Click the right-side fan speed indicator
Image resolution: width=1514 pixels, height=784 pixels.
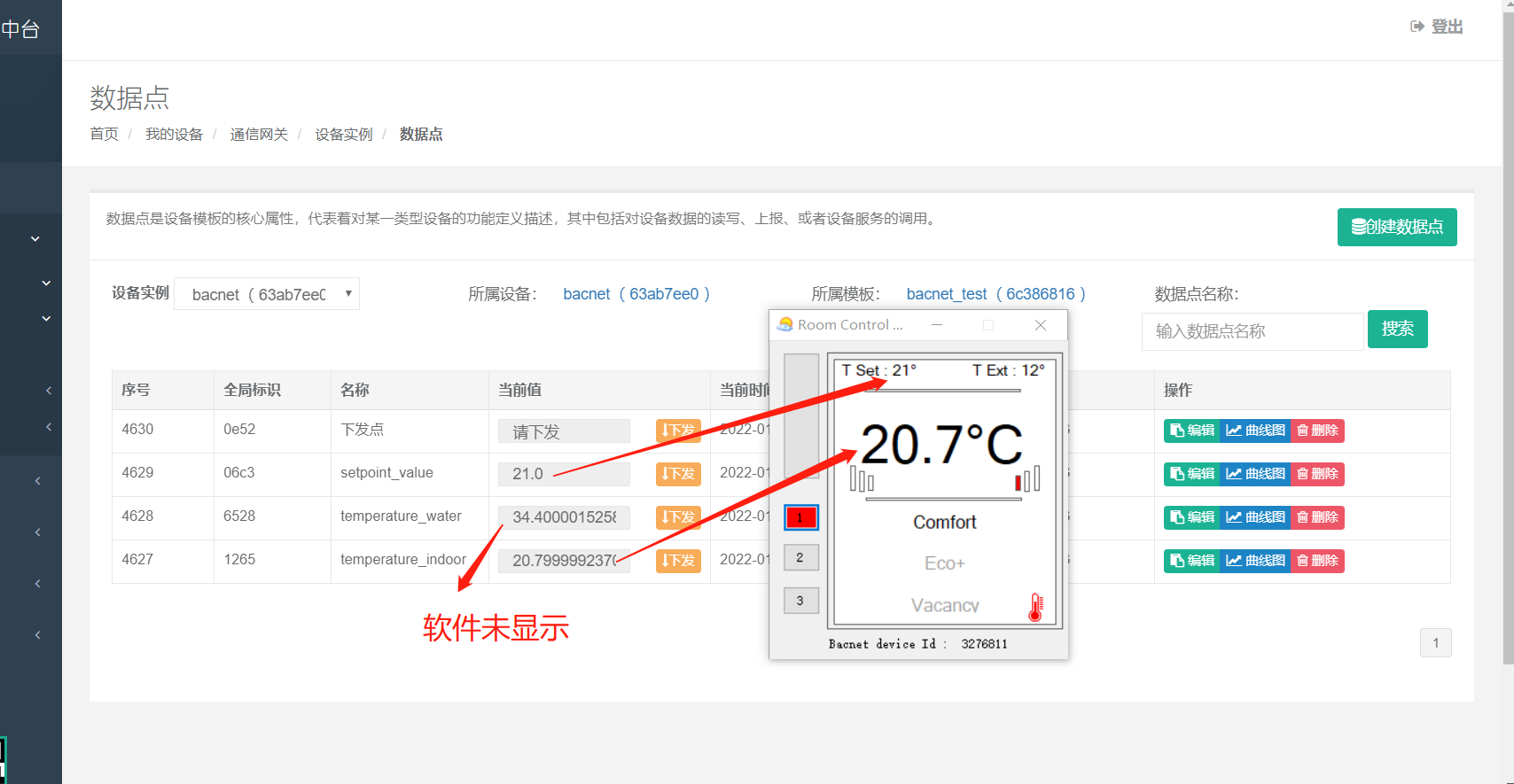(1027, 480)
